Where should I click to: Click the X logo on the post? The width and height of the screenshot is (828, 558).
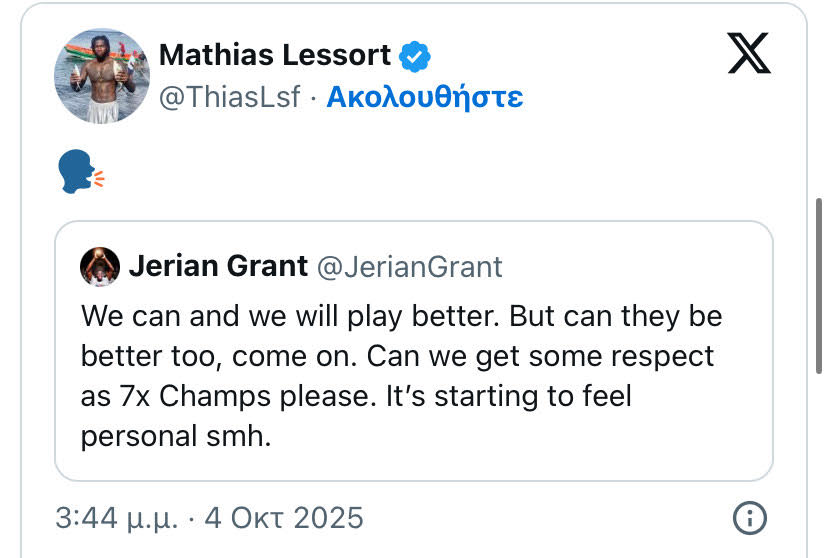coord(749,52)
